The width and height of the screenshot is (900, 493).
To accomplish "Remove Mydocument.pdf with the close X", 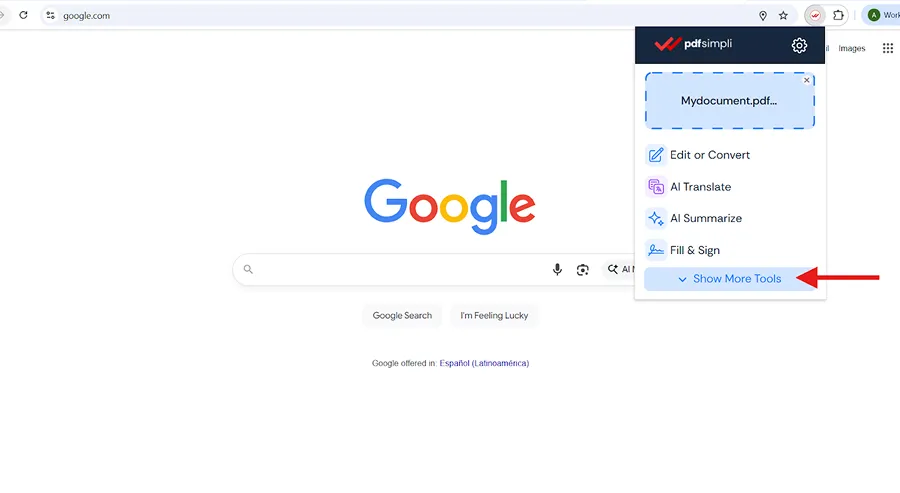I will click(x=806, y=80).
